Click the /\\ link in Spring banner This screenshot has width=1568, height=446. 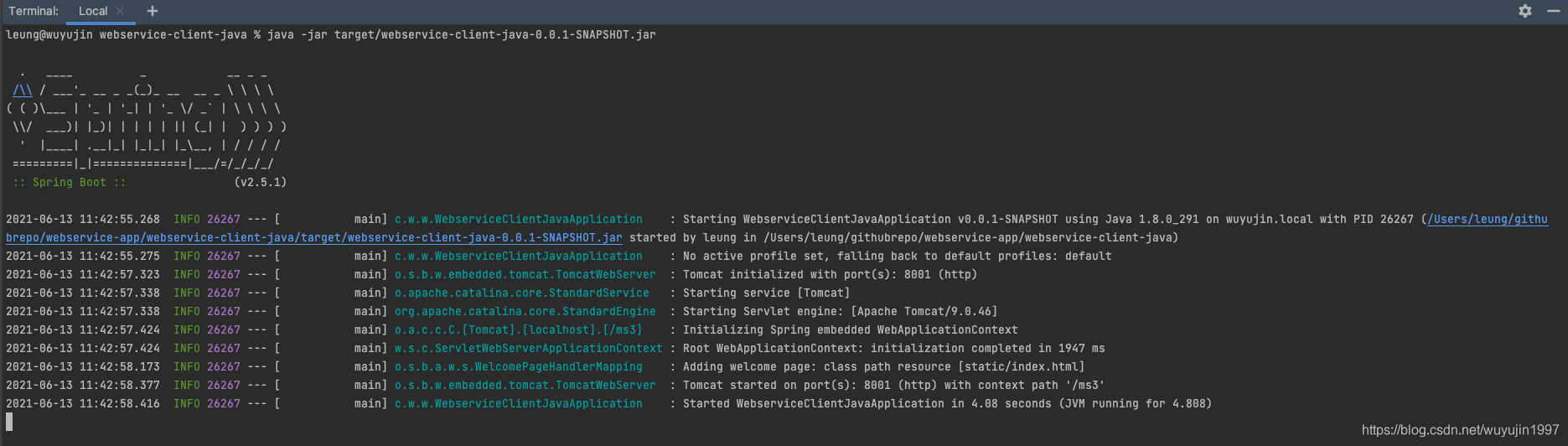23,90
